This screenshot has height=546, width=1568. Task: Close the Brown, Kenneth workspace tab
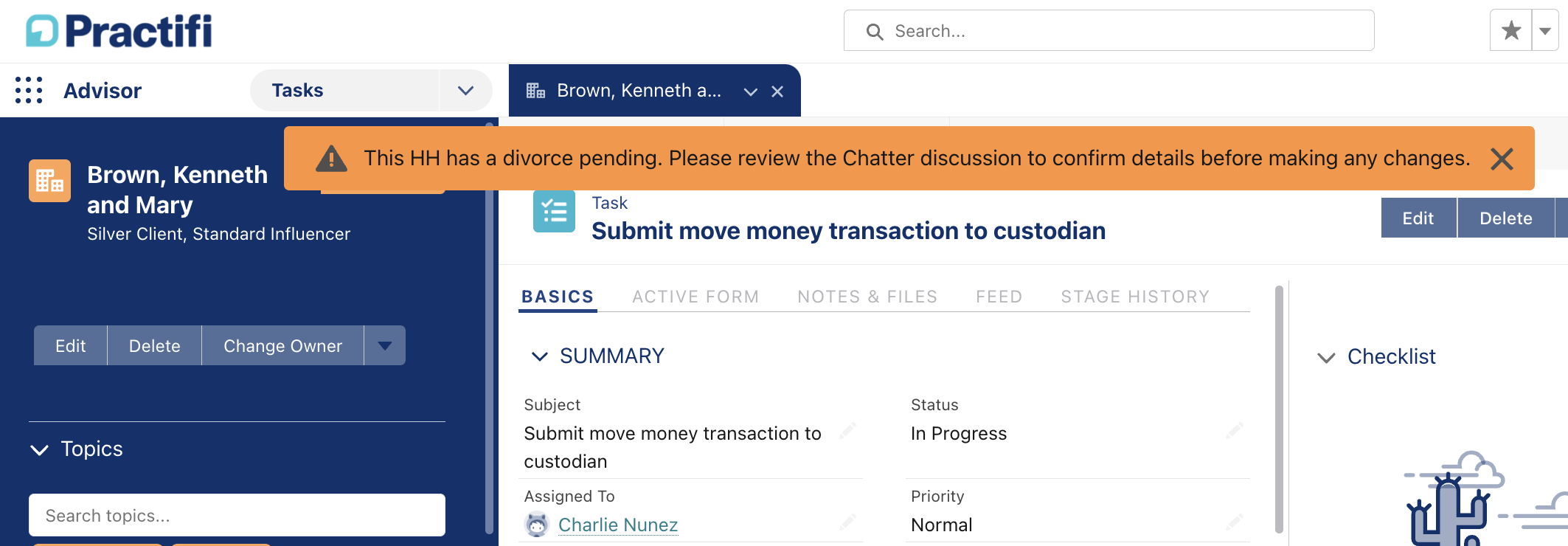point(777,91)
